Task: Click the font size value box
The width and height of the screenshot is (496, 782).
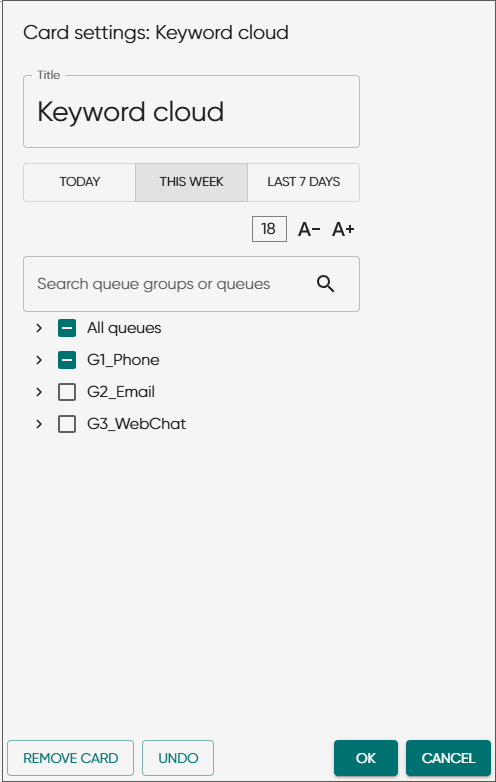Action: click(x=269, y=229)
